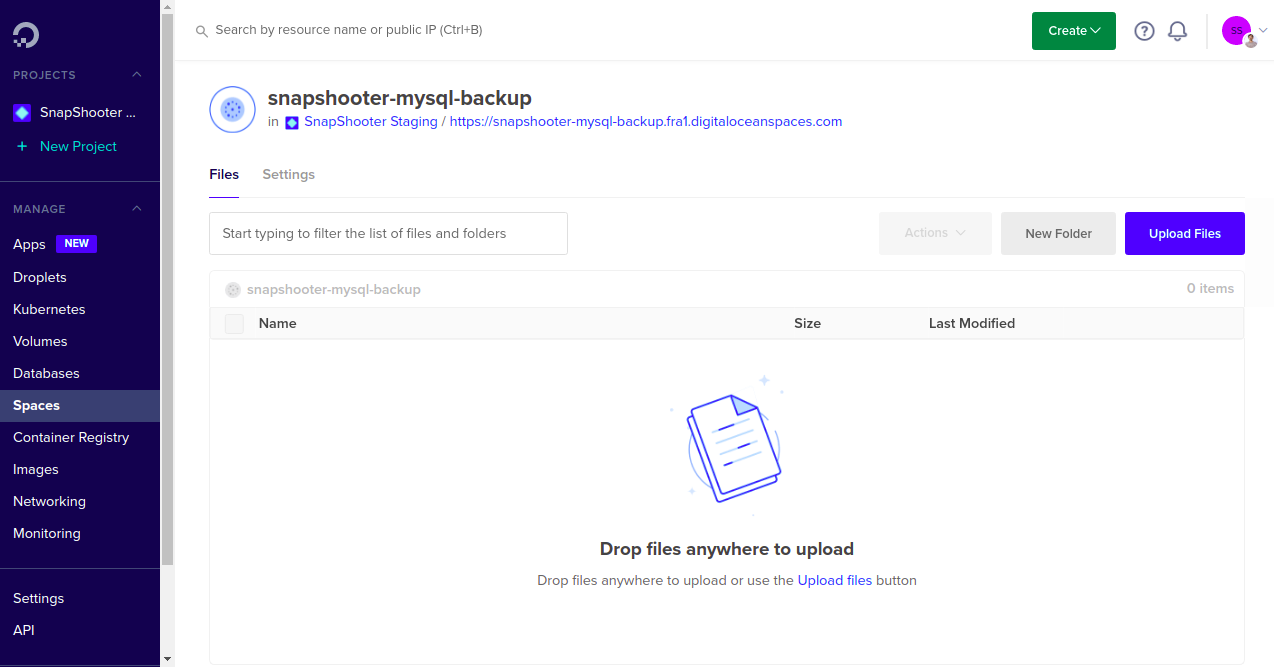The width and height of the screenshot is (1274, 667).
Task: Click the inline Upload files link
Action: tap(835, 580)
